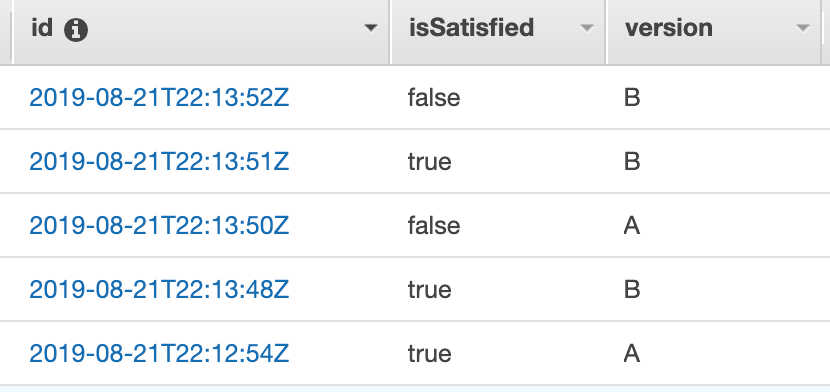Select false cell in the 22:13:50Z row

point(434,226)
